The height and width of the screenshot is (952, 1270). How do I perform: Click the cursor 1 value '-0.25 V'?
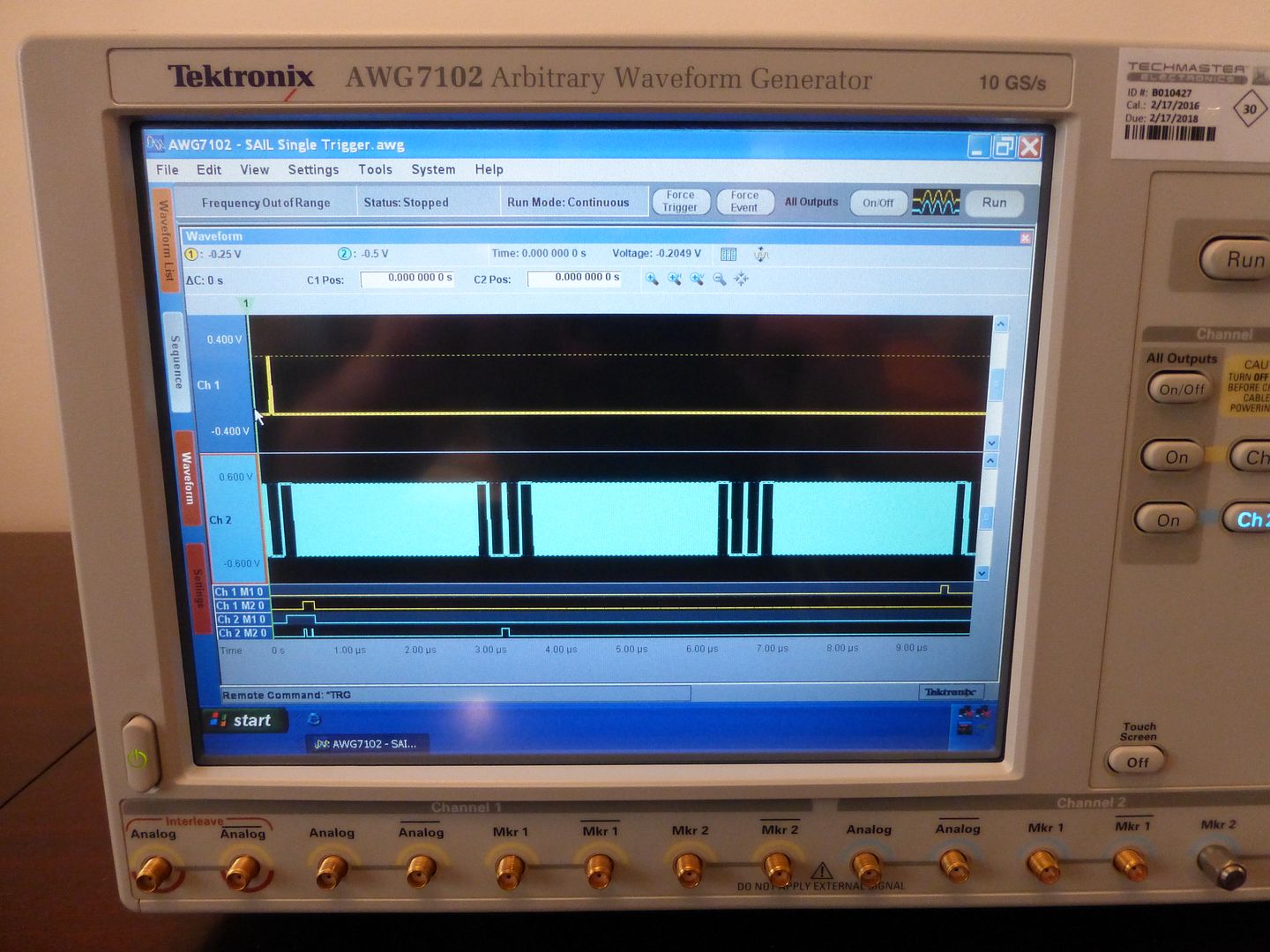[224, 255]
